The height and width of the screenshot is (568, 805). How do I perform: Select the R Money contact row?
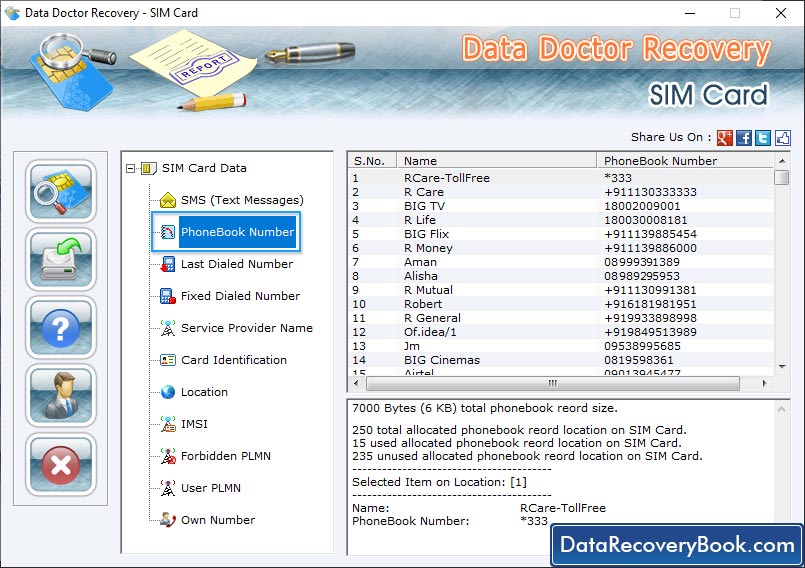coord(561,248)
